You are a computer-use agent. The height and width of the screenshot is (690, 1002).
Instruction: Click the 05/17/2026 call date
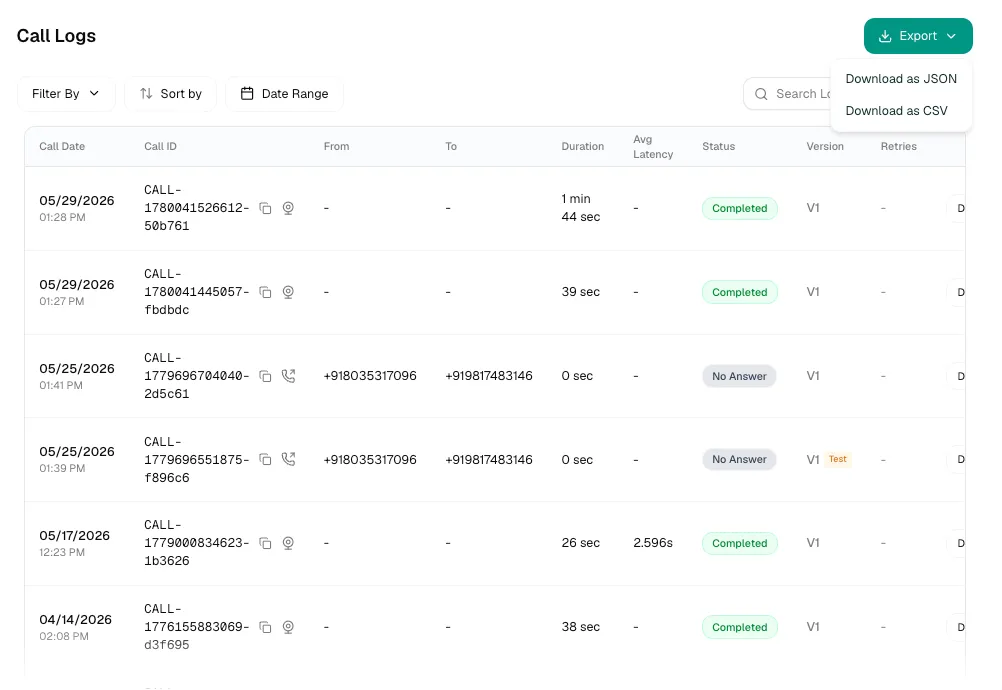tap(74, 536)
